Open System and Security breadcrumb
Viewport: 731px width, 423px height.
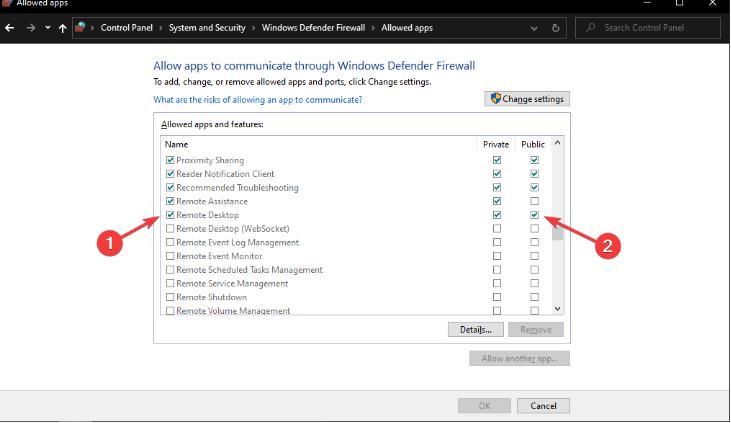pos(207,28)
